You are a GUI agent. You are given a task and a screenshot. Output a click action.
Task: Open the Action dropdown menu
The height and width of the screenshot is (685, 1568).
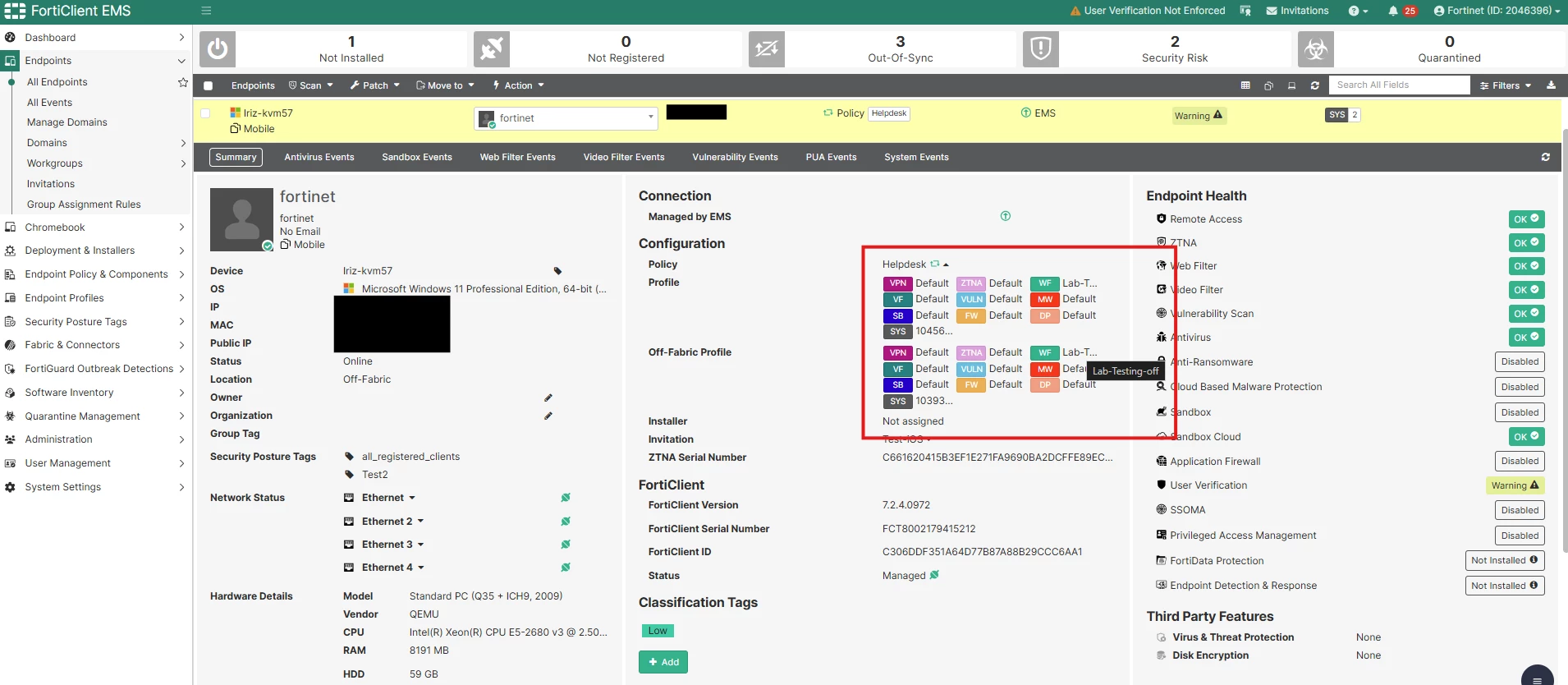(x=518, y=85)
